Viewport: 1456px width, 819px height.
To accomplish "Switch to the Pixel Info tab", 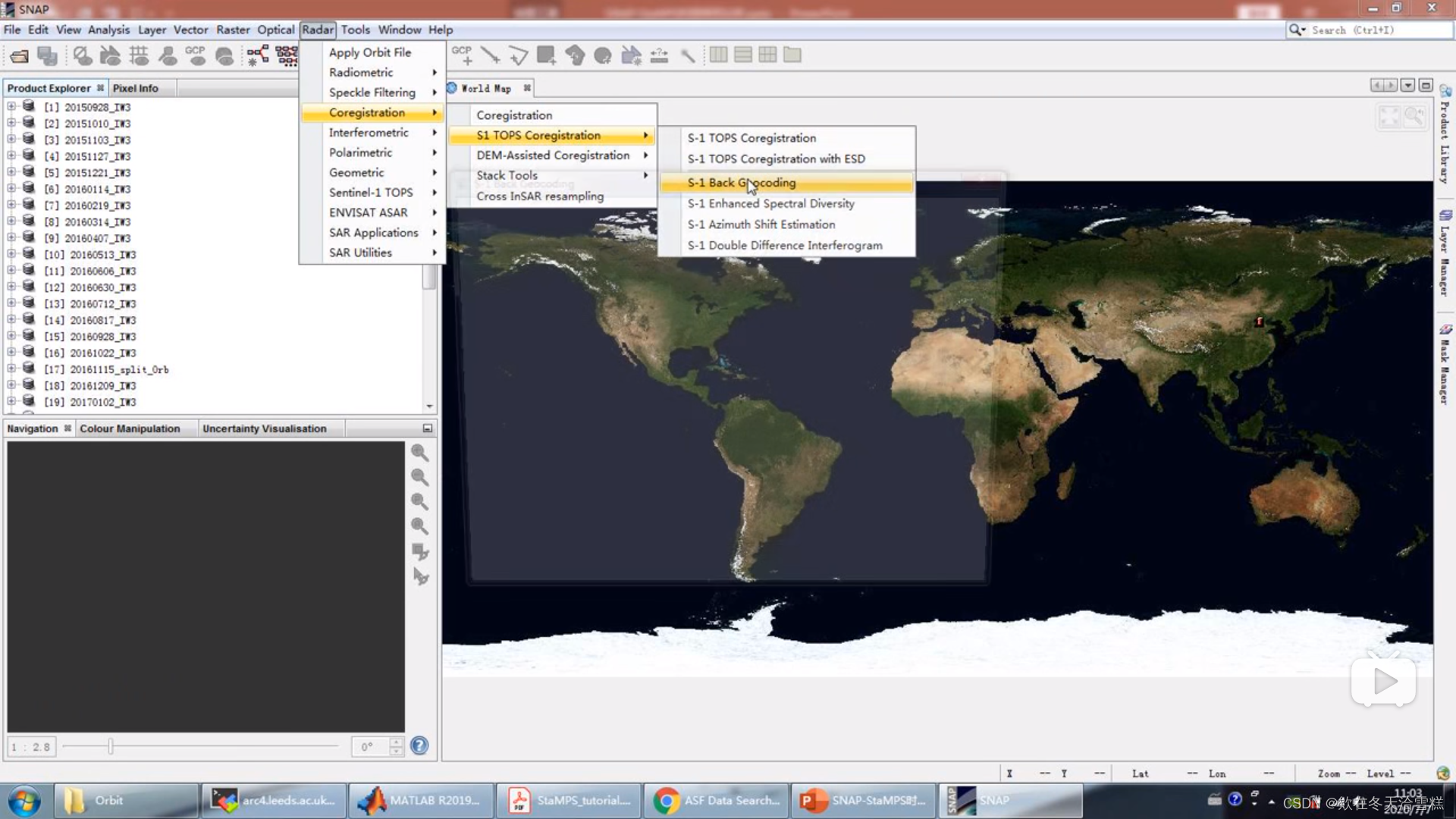I will point(135,89).
